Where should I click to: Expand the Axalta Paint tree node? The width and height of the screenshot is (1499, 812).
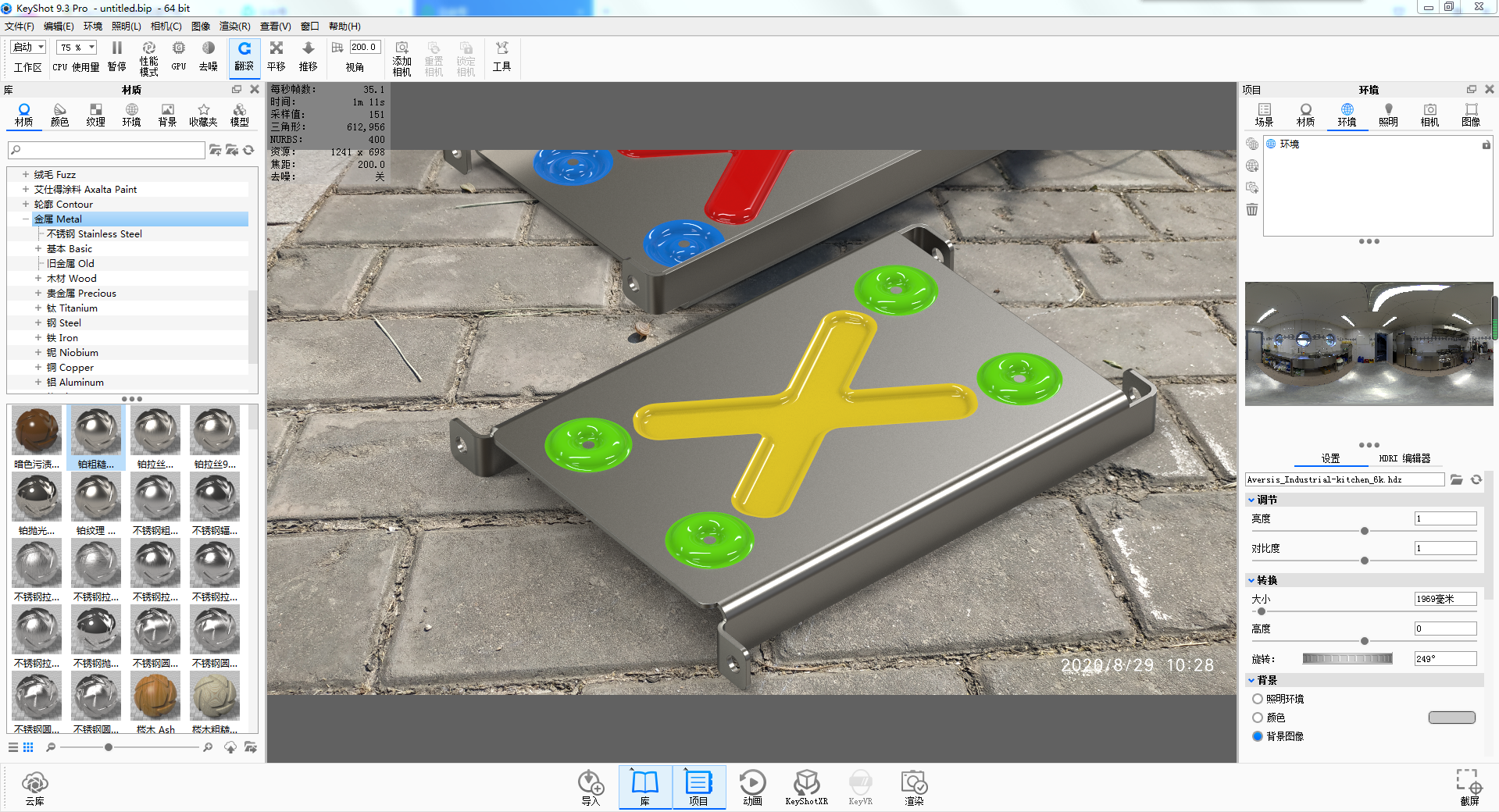26,189
